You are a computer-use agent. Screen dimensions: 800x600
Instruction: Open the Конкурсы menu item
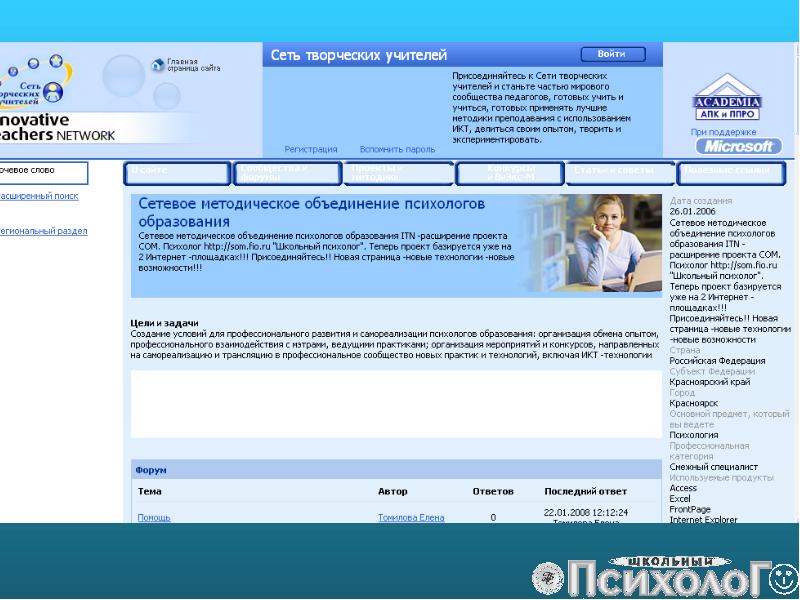click(x=510, y=172)
